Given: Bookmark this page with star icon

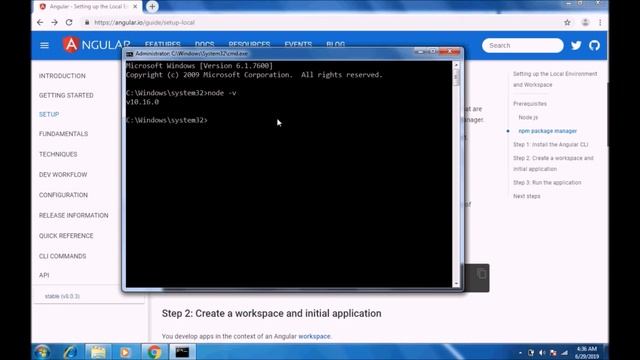Looking at the screenshot, I should (567, 22).
